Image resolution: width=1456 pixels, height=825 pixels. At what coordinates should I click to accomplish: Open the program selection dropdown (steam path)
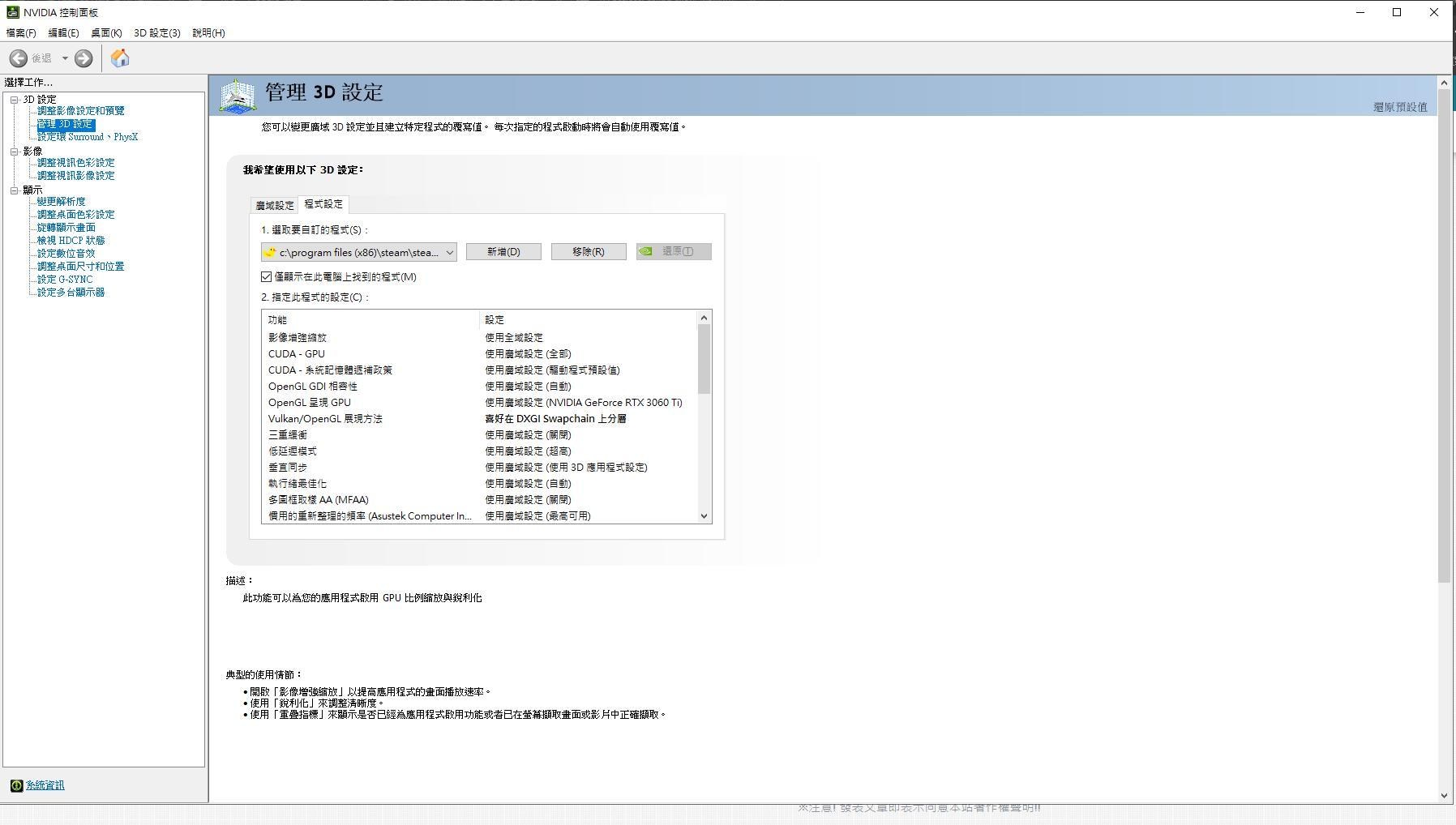click(359, 252)
